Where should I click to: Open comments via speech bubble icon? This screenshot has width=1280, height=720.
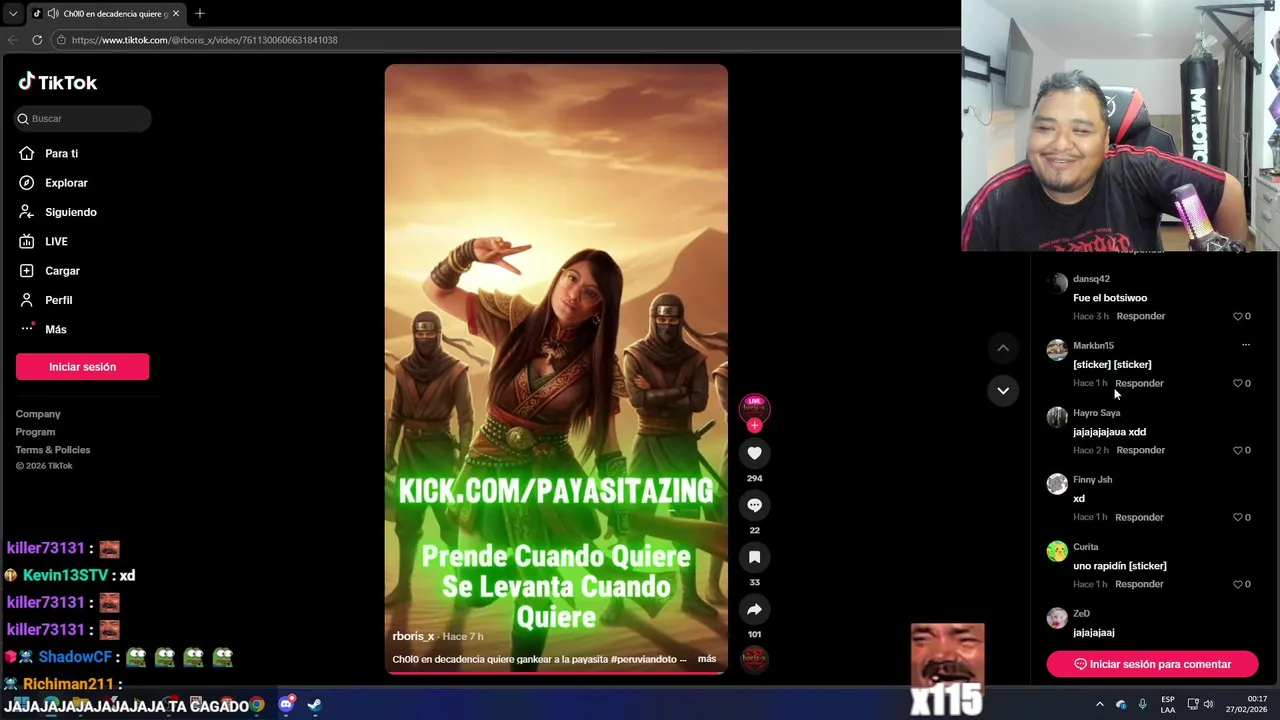(754, 505)
